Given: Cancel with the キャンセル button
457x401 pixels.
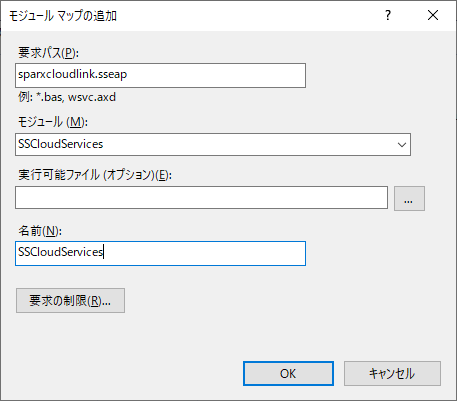Looking at the screenshot, I should pyautogui.click(x=392, y=373).
